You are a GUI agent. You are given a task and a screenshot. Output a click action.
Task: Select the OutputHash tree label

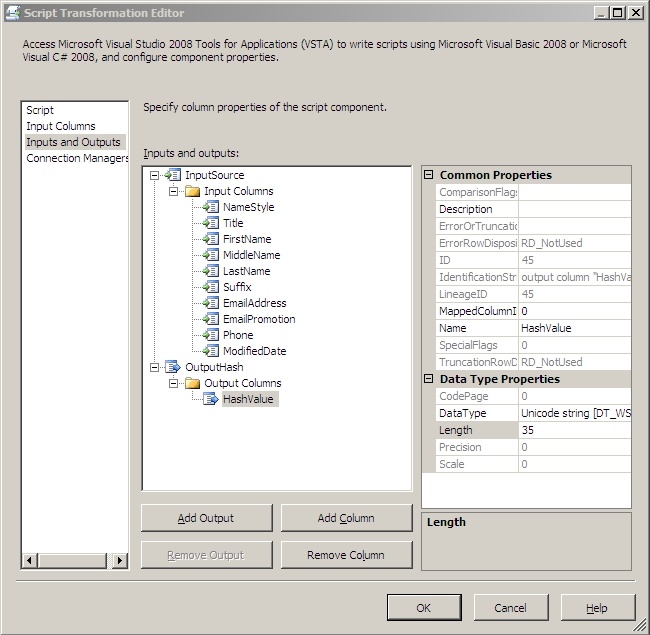click(x=214, y=367)
